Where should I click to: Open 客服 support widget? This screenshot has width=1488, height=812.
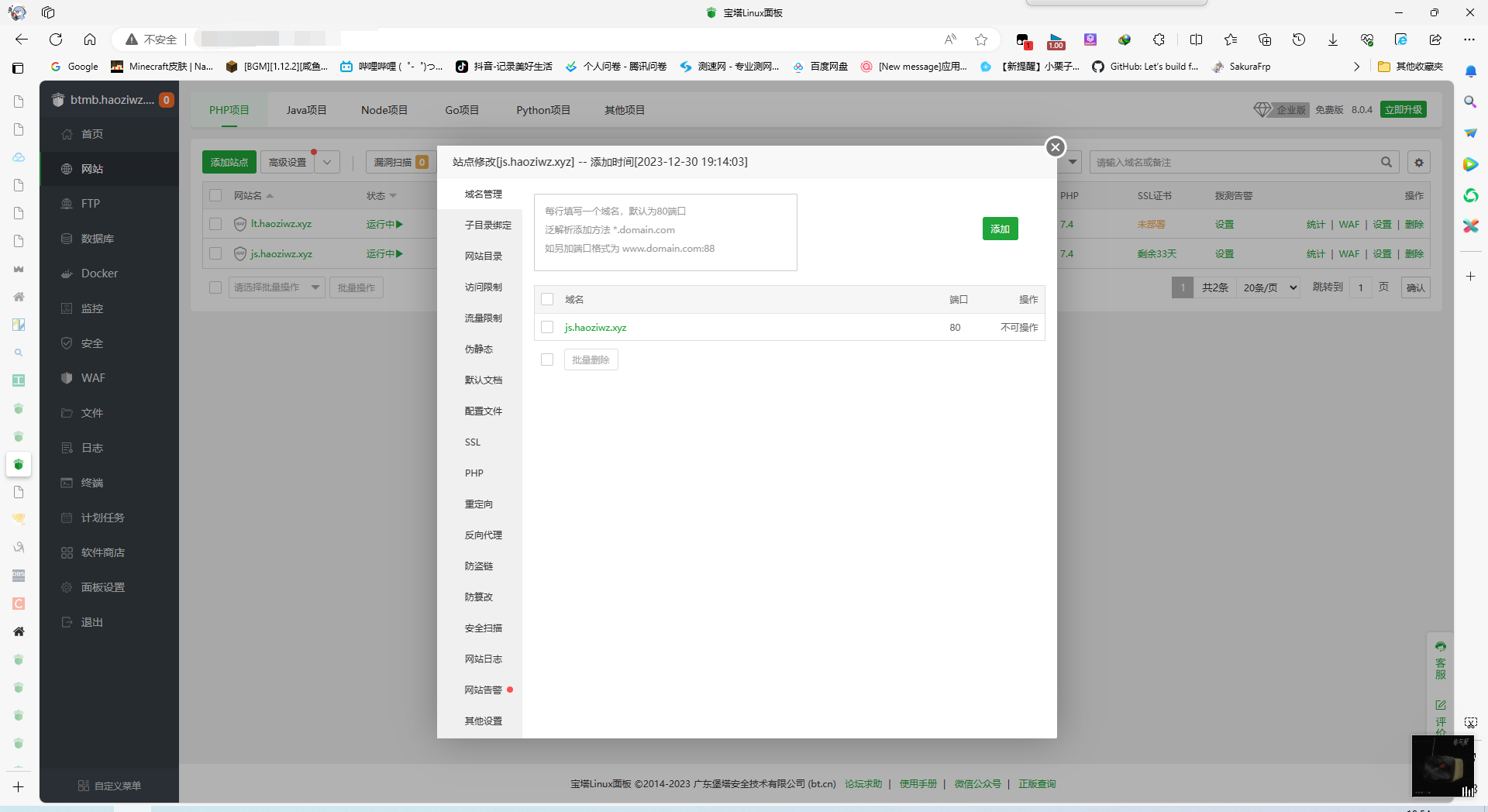[1440, 661]
